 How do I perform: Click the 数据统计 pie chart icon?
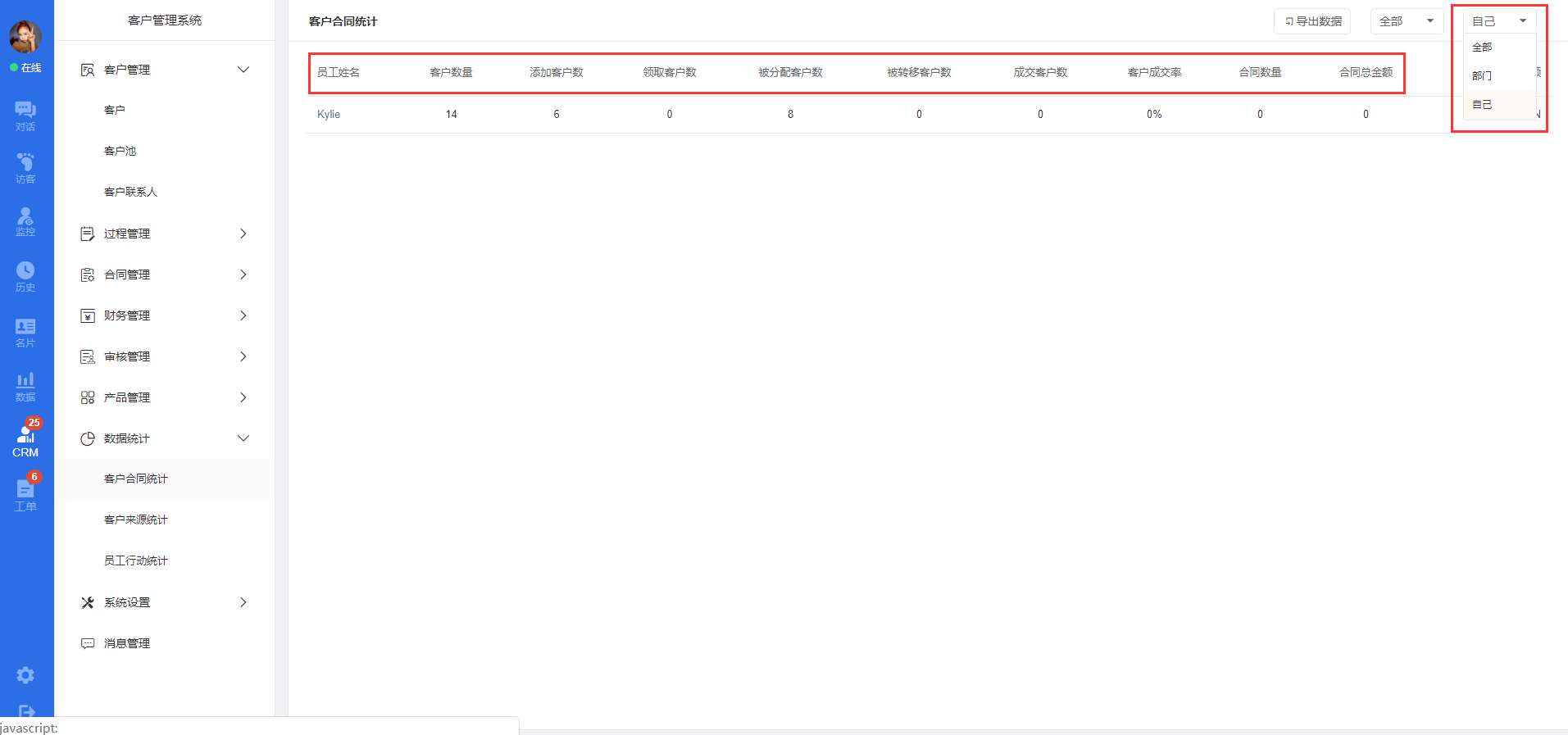88,438
